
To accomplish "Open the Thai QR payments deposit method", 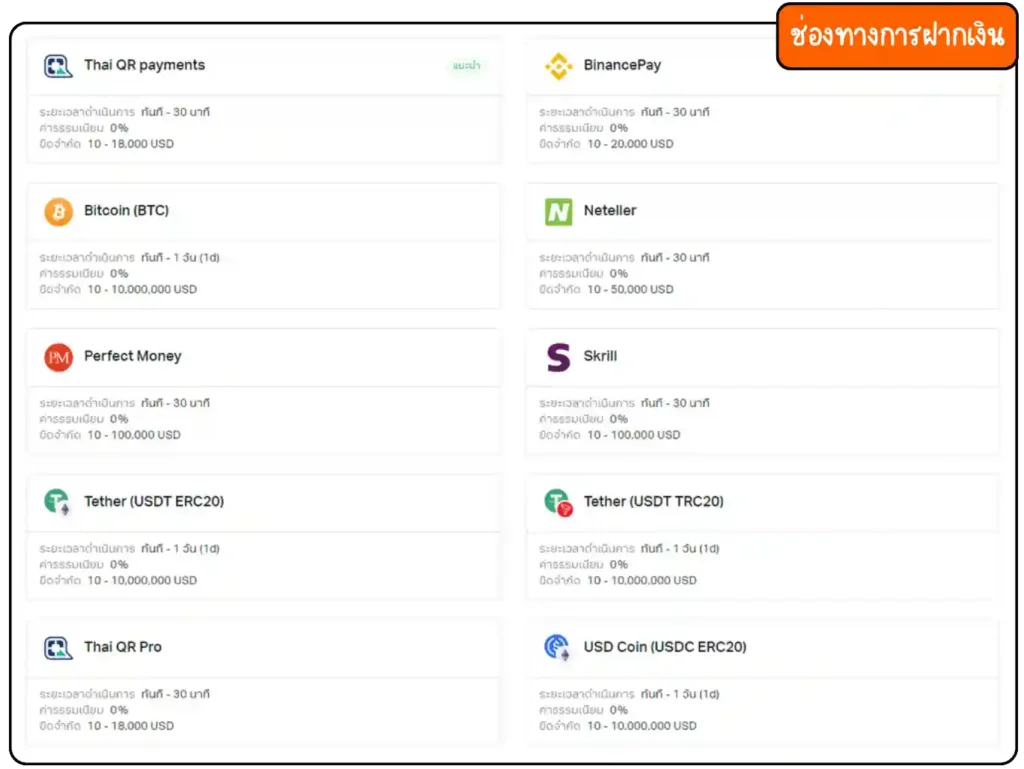I will [x=144, y=65].
